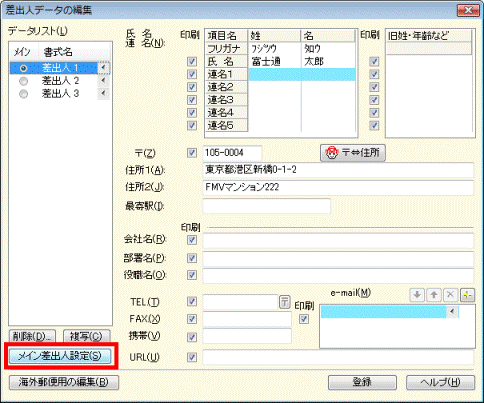Expand arrow beside 差出人 1 entry
This screenshot has height=403, width=484.
point(103,68)
